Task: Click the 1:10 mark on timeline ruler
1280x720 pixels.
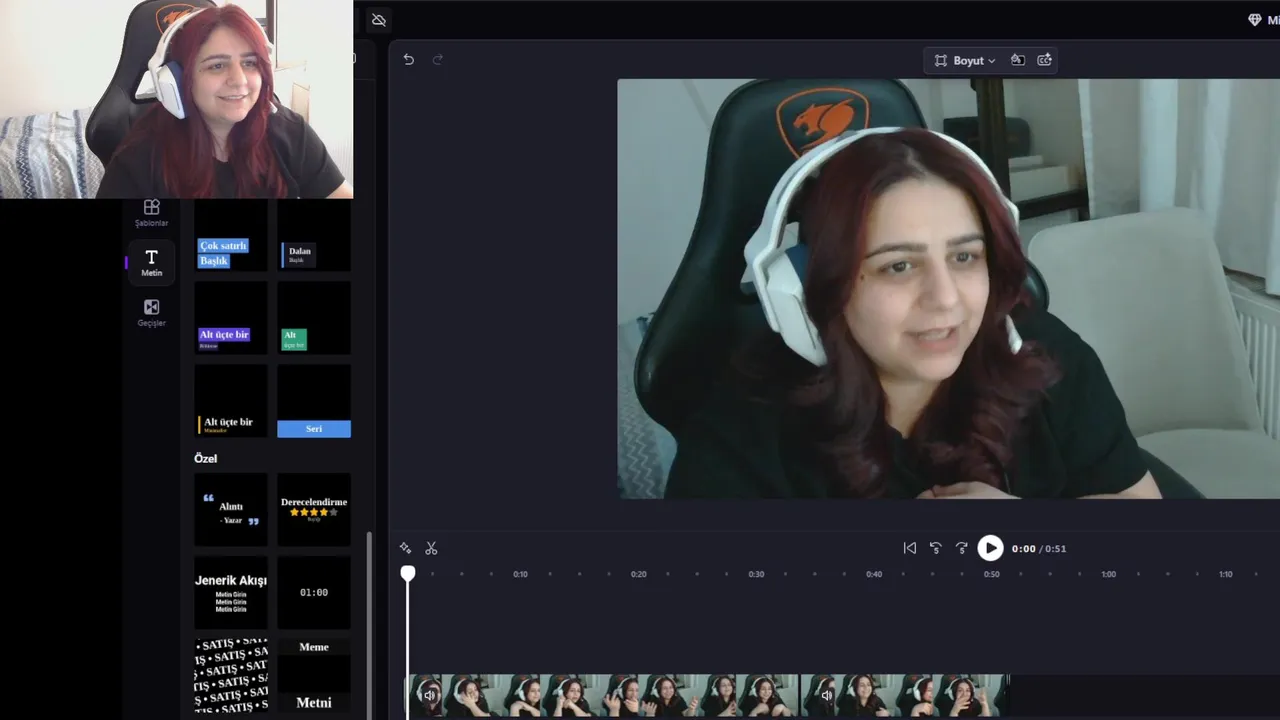Action: click(1225, 574)
